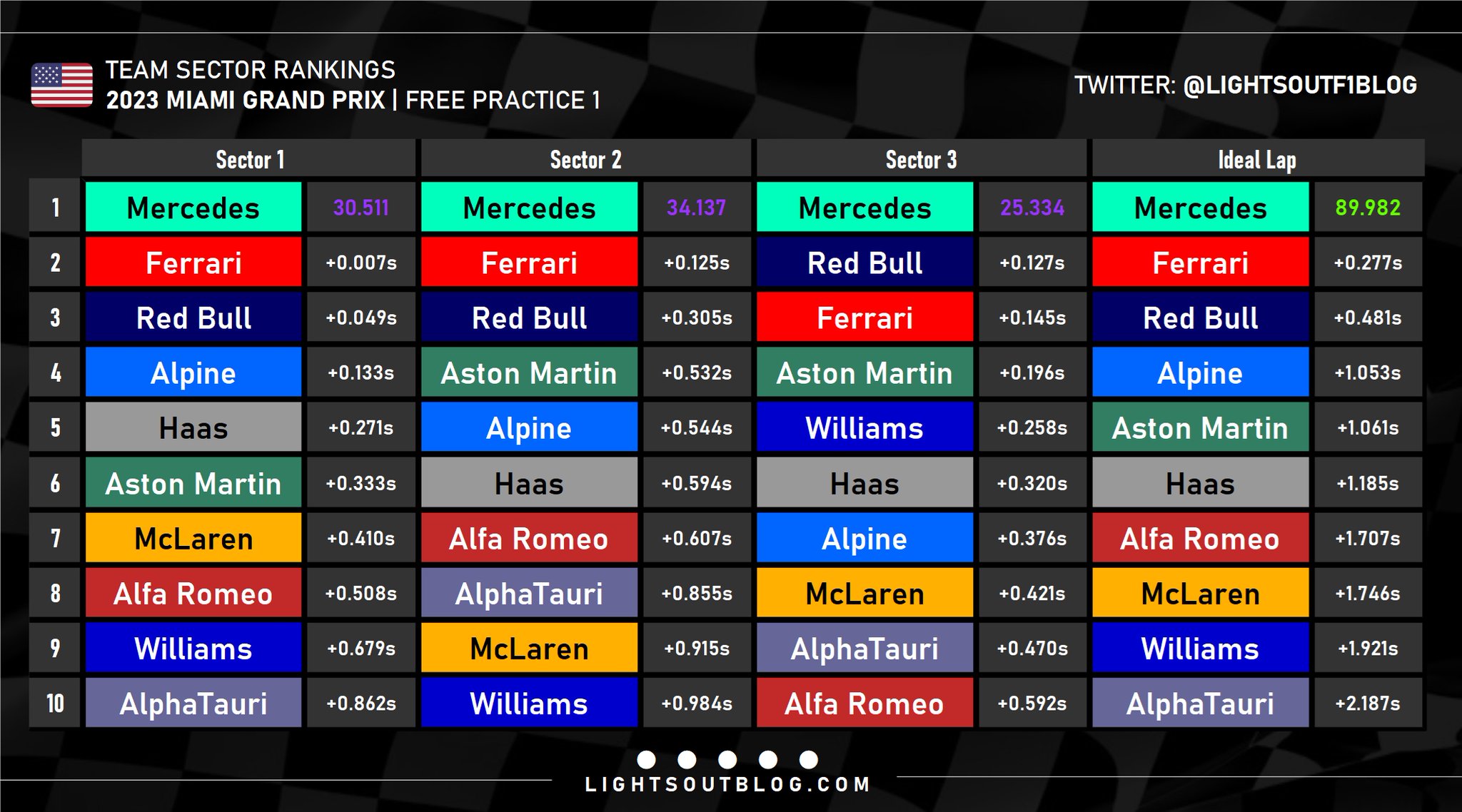The height and width of the screenshot is (812, 1462).
Task: Click the US flag icon
Action: pos(61,85)
